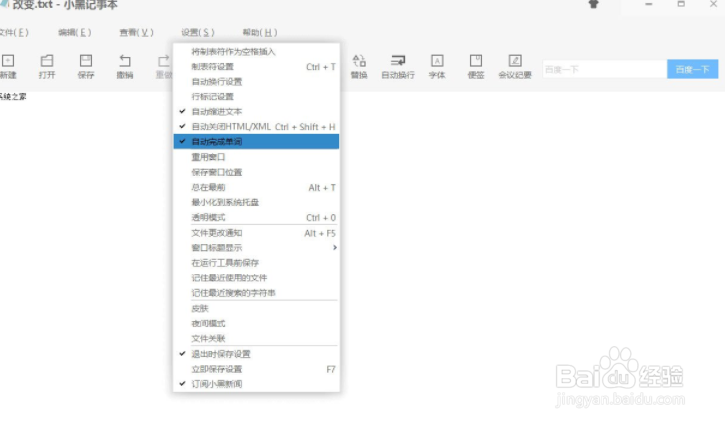Minimize the notepad window
Screen dimensions: 725x424
click(x=649, y=4)
